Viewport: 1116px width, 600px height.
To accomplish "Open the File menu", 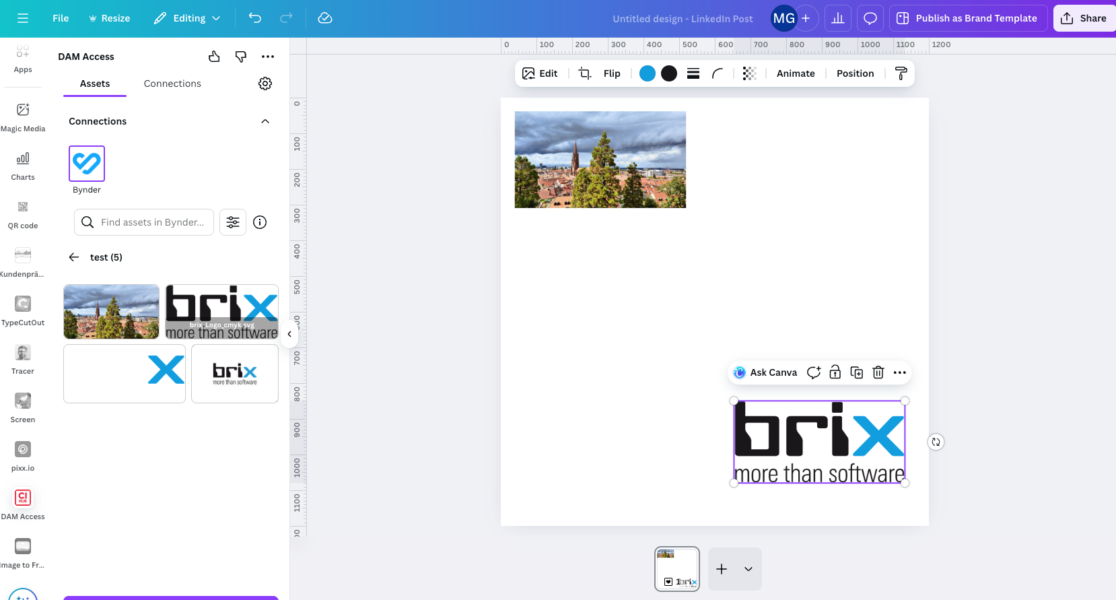I will tap(59, 18).
